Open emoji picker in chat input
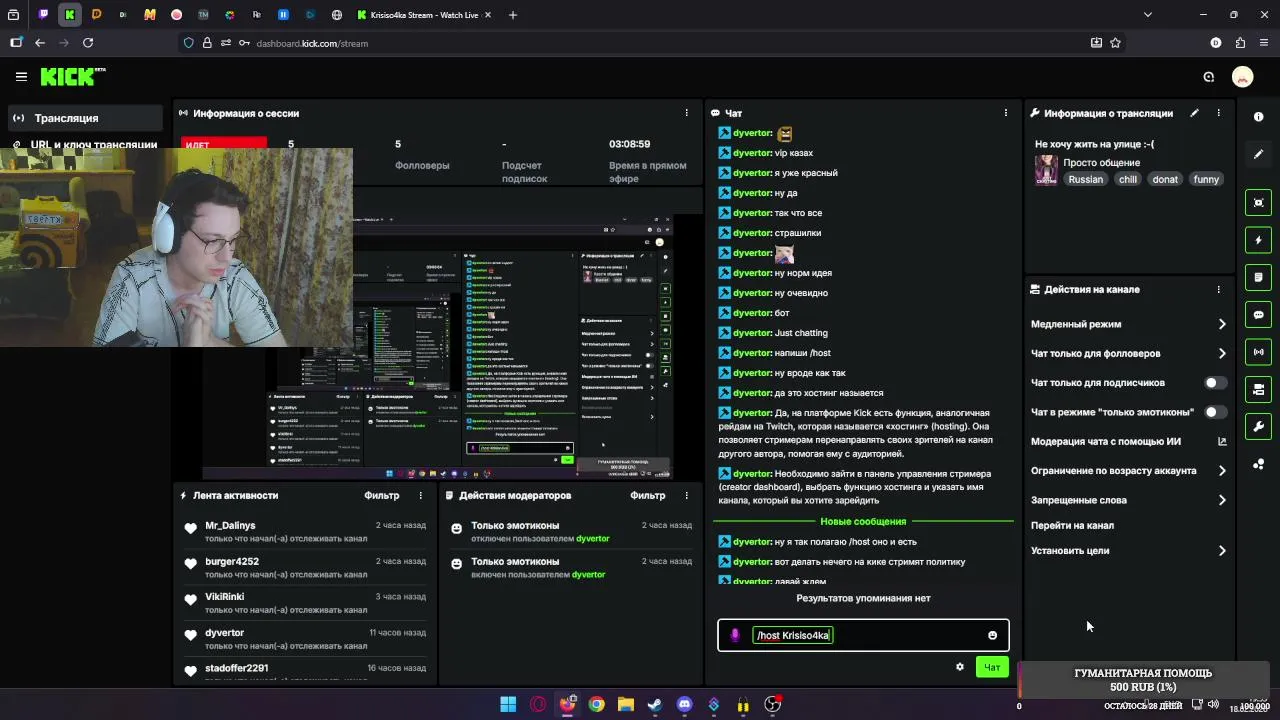1280x720 pixels. pyautogui.click(x=992, y=636)
